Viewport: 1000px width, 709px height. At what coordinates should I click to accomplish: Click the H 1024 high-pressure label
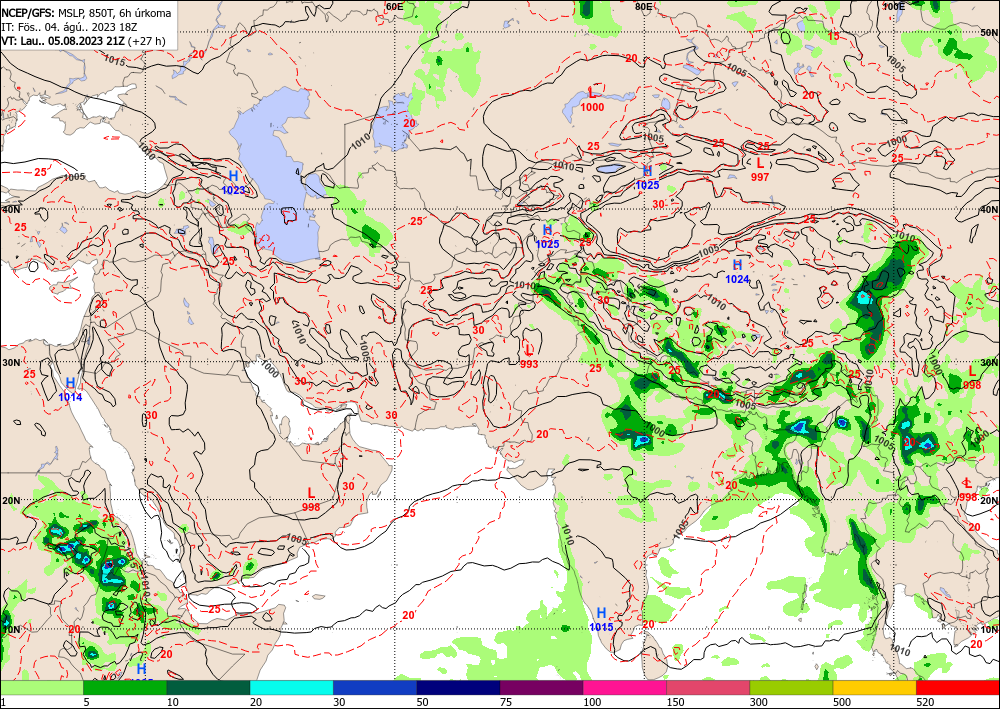737,270
